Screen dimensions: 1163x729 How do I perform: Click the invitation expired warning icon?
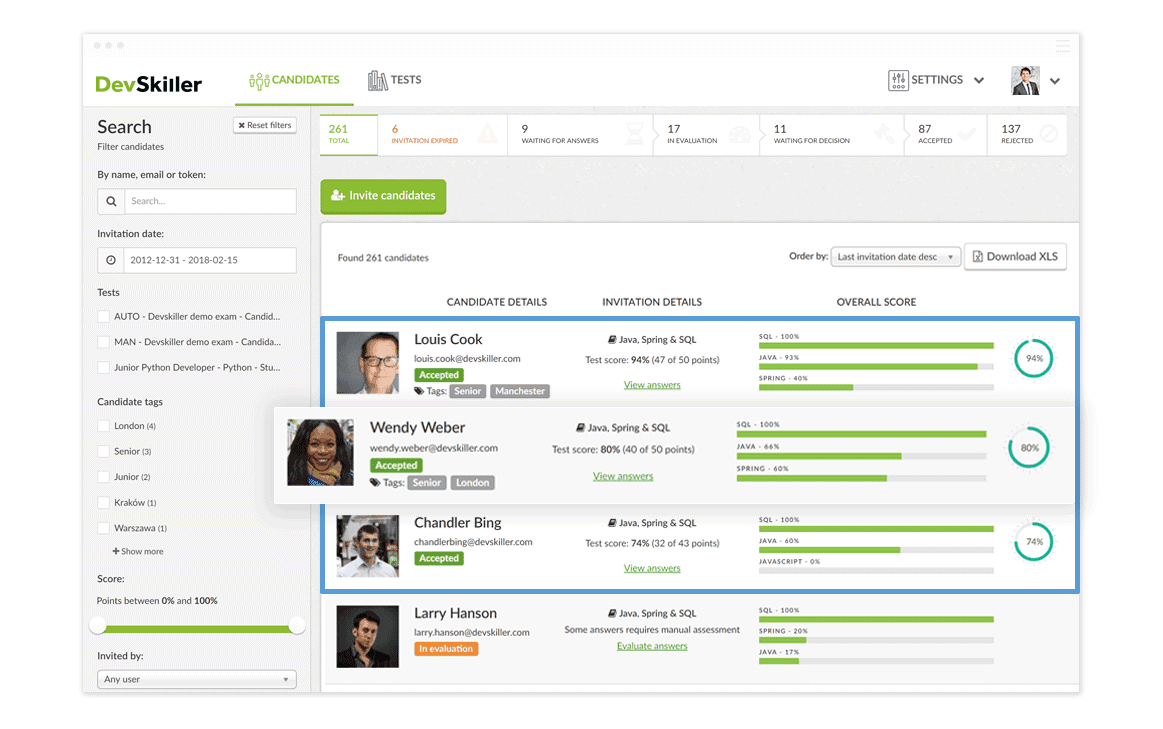[487, 134]
